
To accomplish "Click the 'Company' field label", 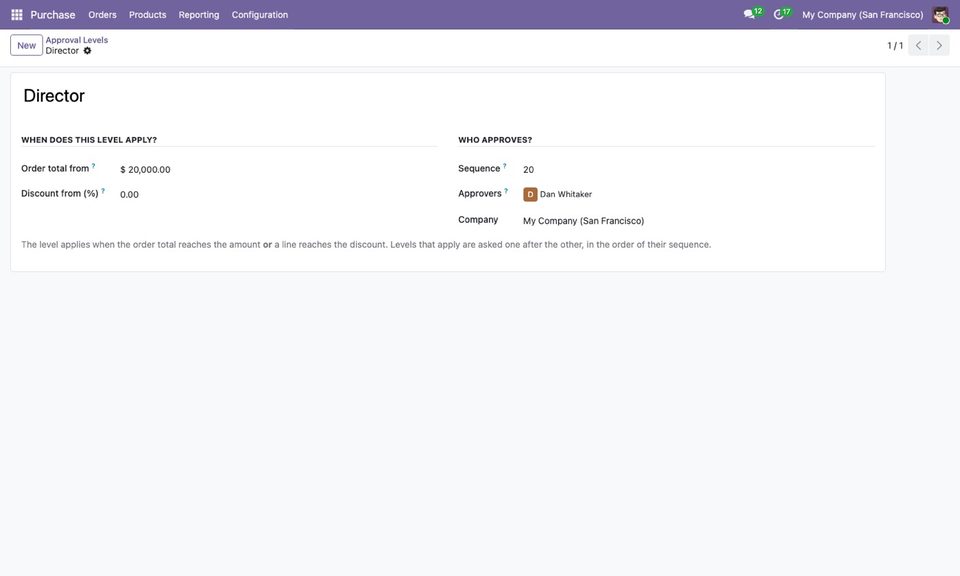I will pyautogui.click(x=478, y=220).
